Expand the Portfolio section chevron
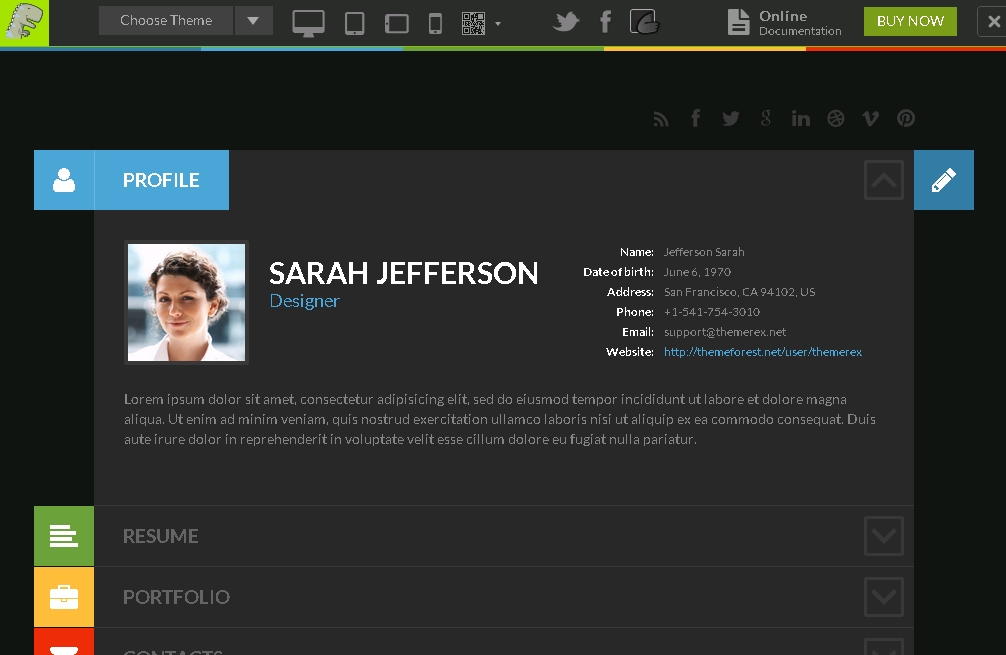The width and height of the screenshot is (1006, 655). (883, 597)
